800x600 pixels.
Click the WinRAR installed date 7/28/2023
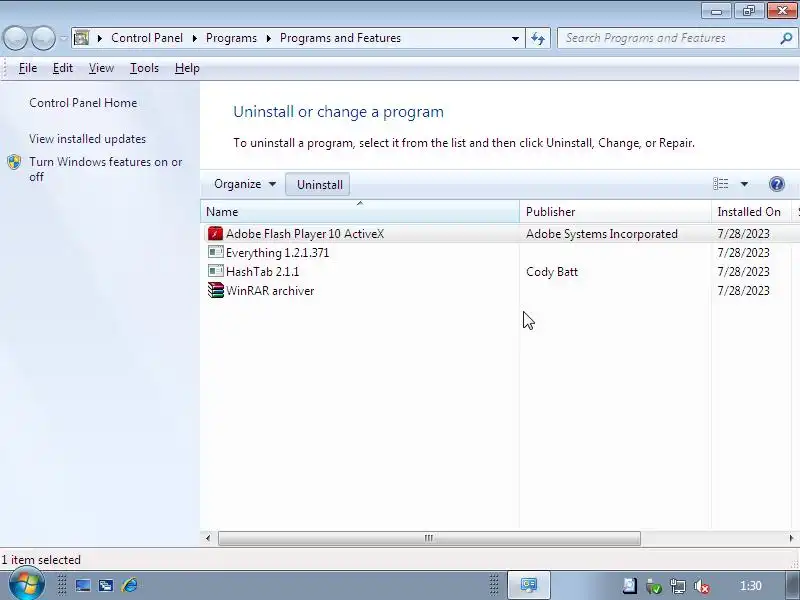[x=743, y=291]
